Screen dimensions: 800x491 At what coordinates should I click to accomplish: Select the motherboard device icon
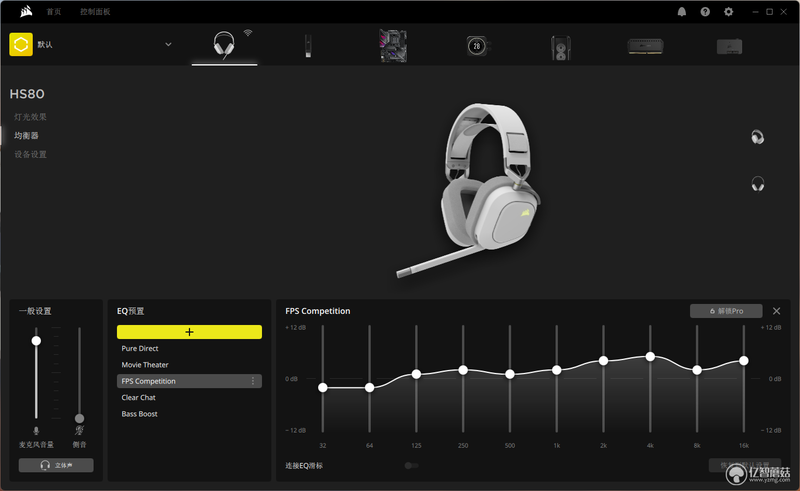click(x=393, y=45)
